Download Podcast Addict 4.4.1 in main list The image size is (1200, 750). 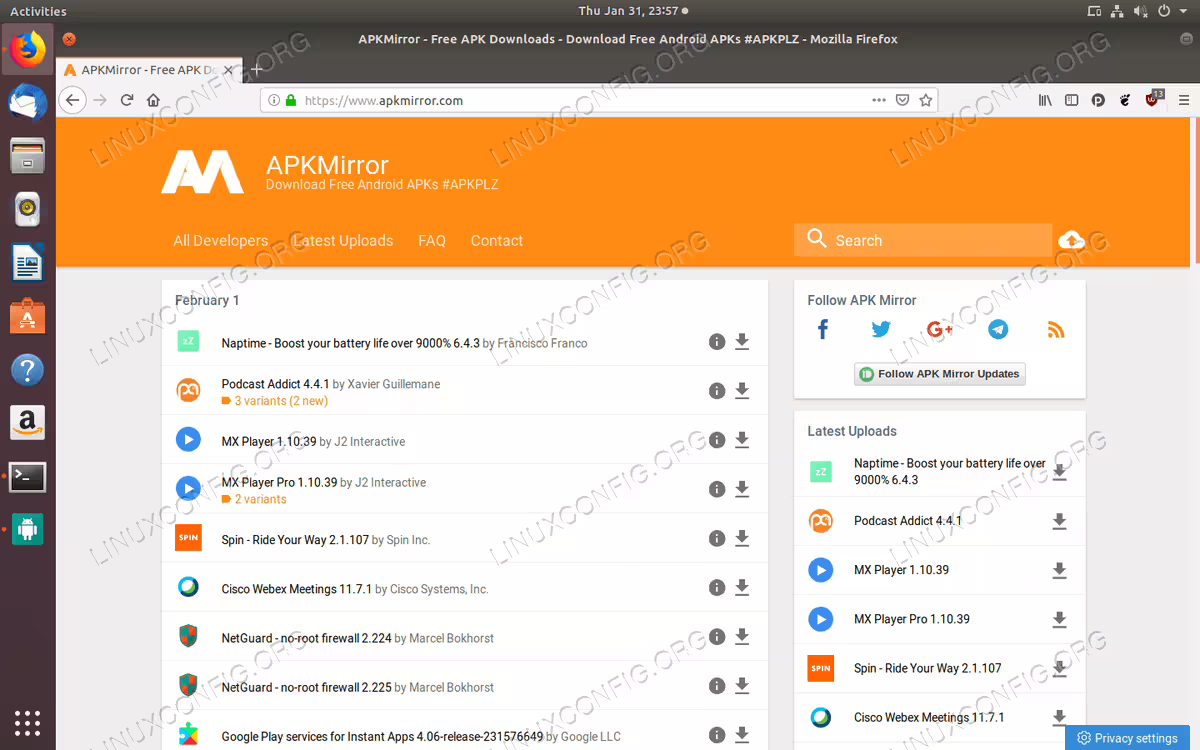click(x=742, y=391)
